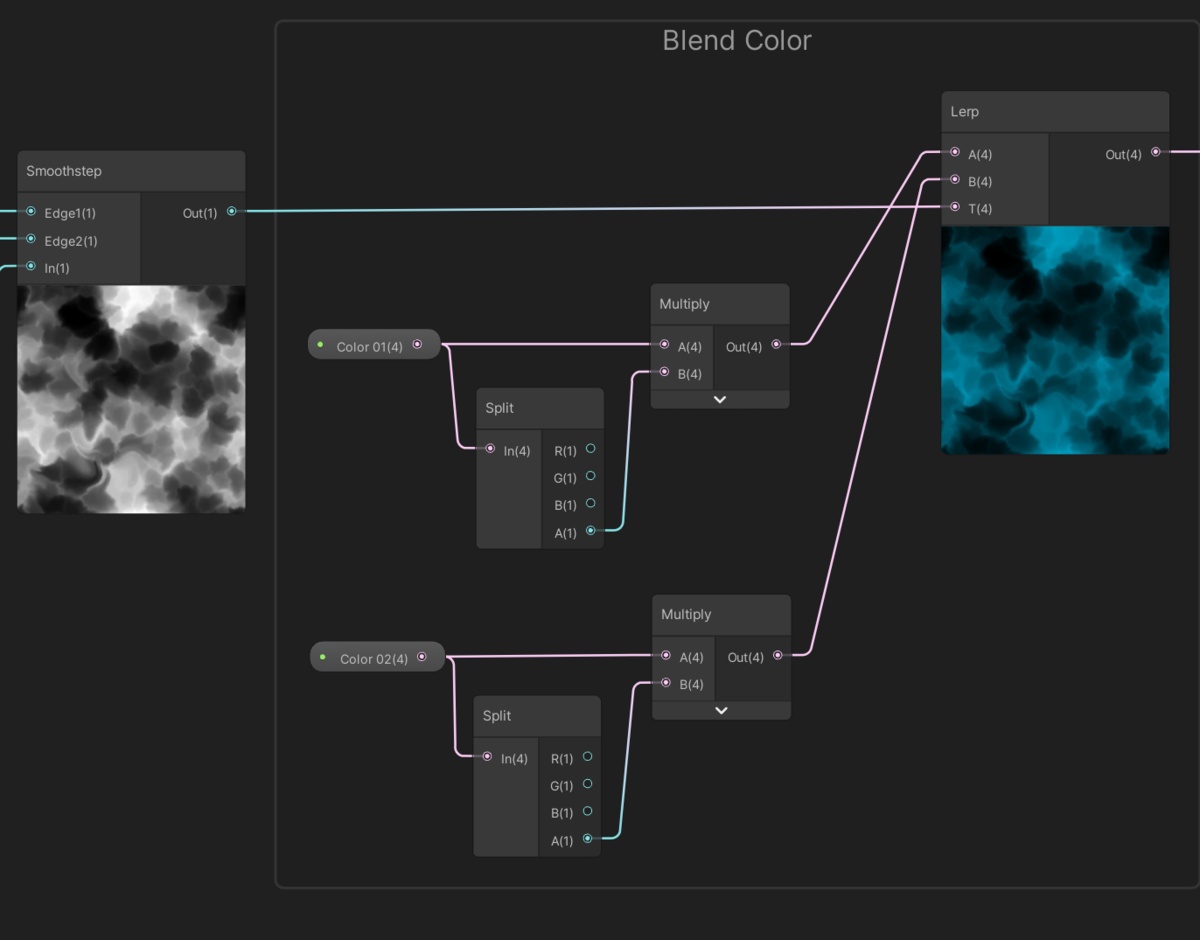Image resolution: width=1200 pixels, height=940 pixels.
Task: Click A(1) port on lower Split node
Action: pyautogui.click(x=588, y=839)
